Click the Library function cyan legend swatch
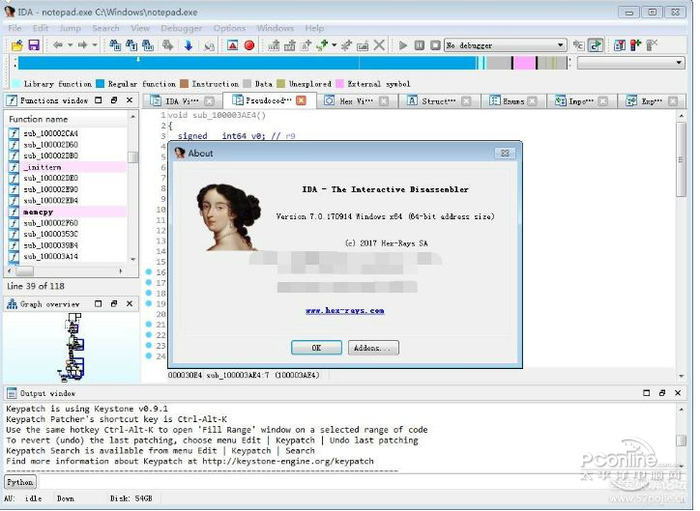The height and width of the screenshot is (511, 700). click(x=16, y=84)
